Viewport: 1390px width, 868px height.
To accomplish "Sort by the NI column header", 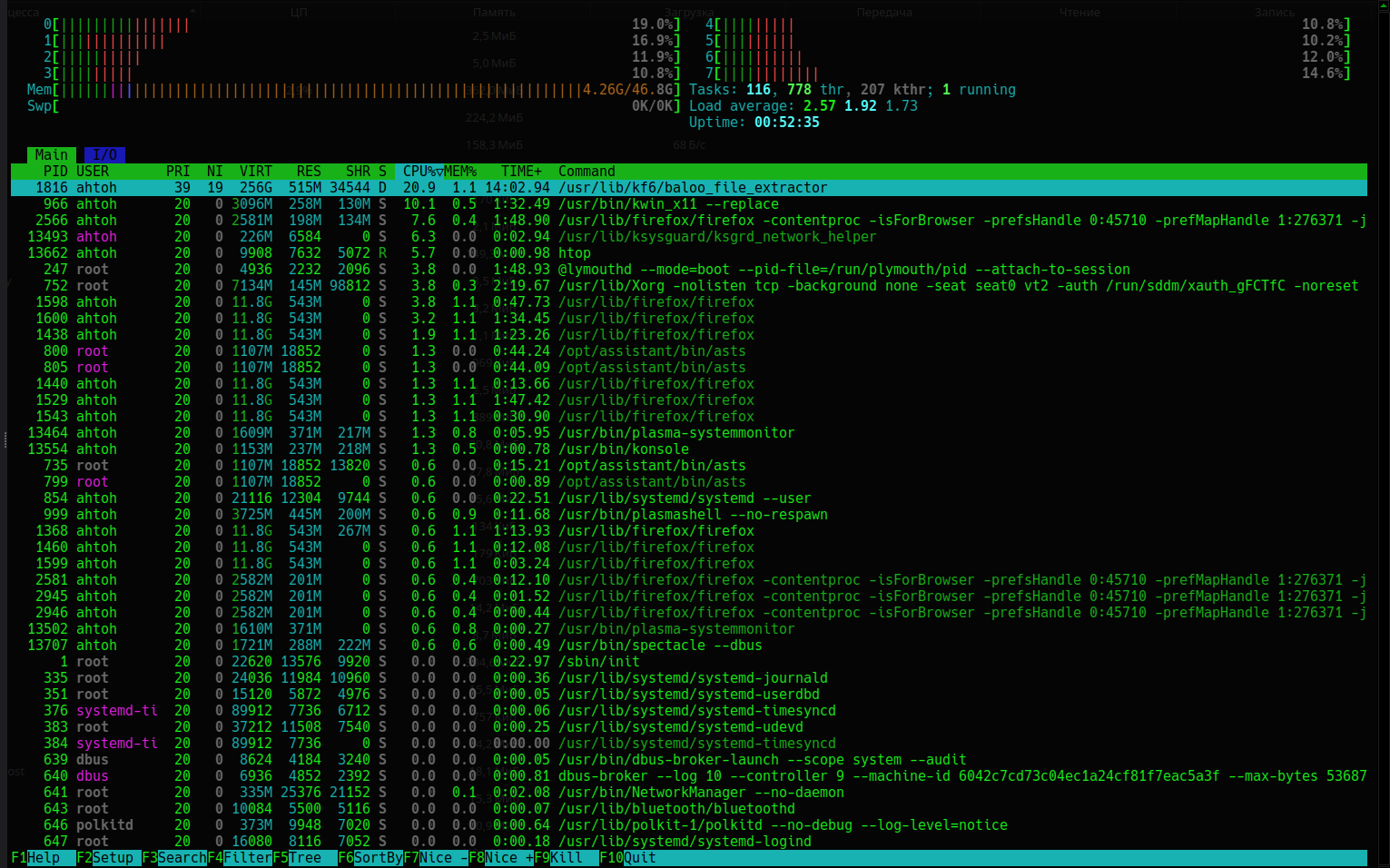I will pos(215,172).
